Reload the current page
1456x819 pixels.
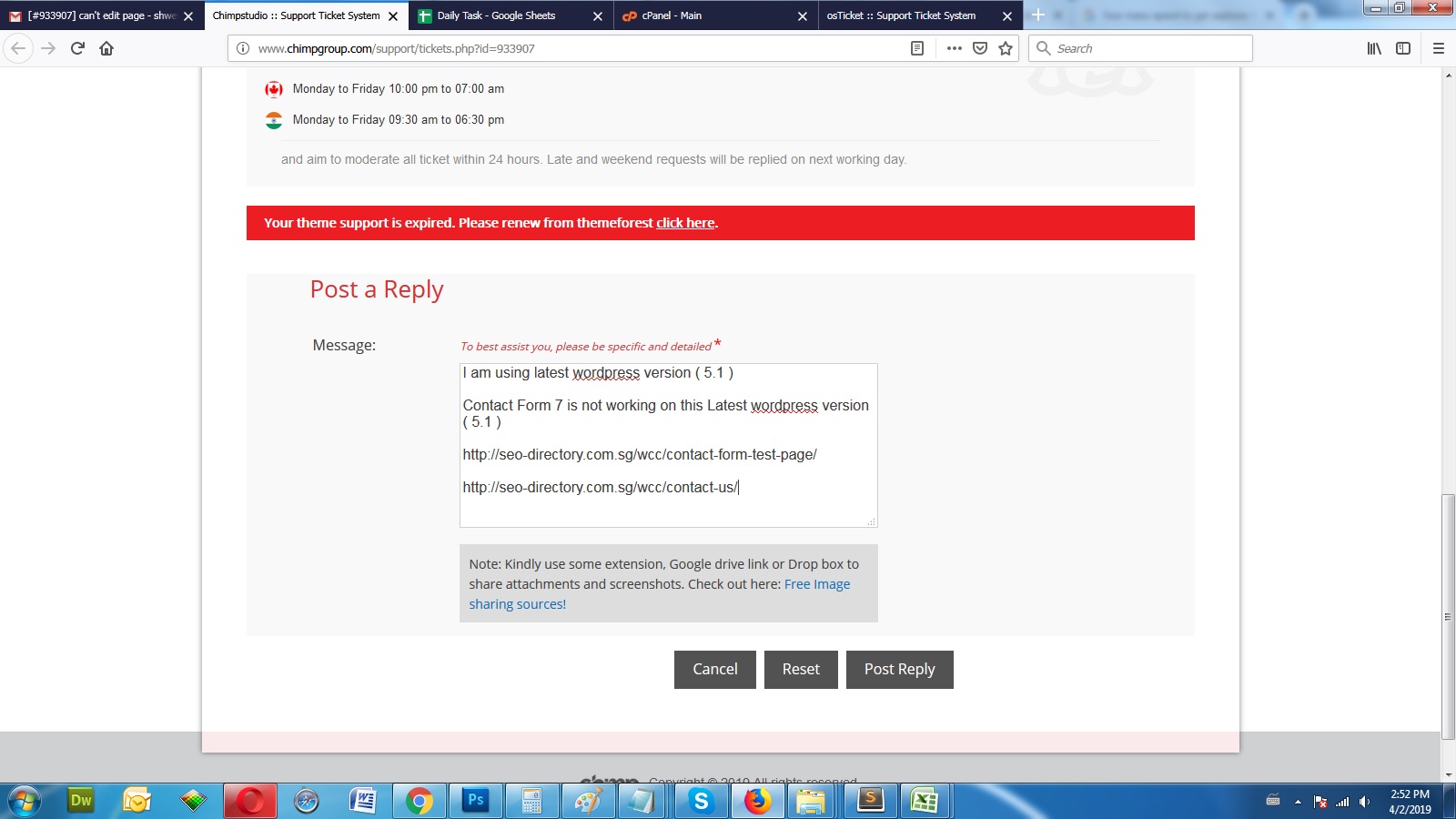point(77,48)
